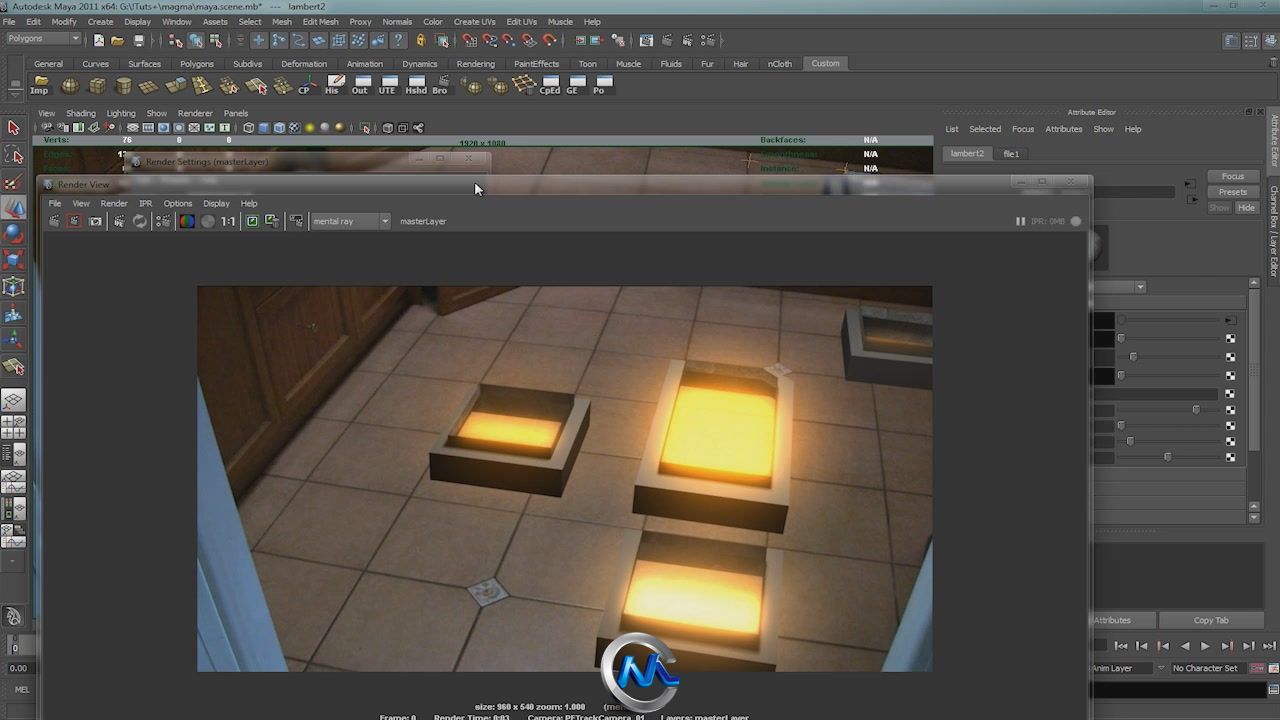
Task: Click slider handle near right in Attribute Editor
Action: [x=1196, y=410]
